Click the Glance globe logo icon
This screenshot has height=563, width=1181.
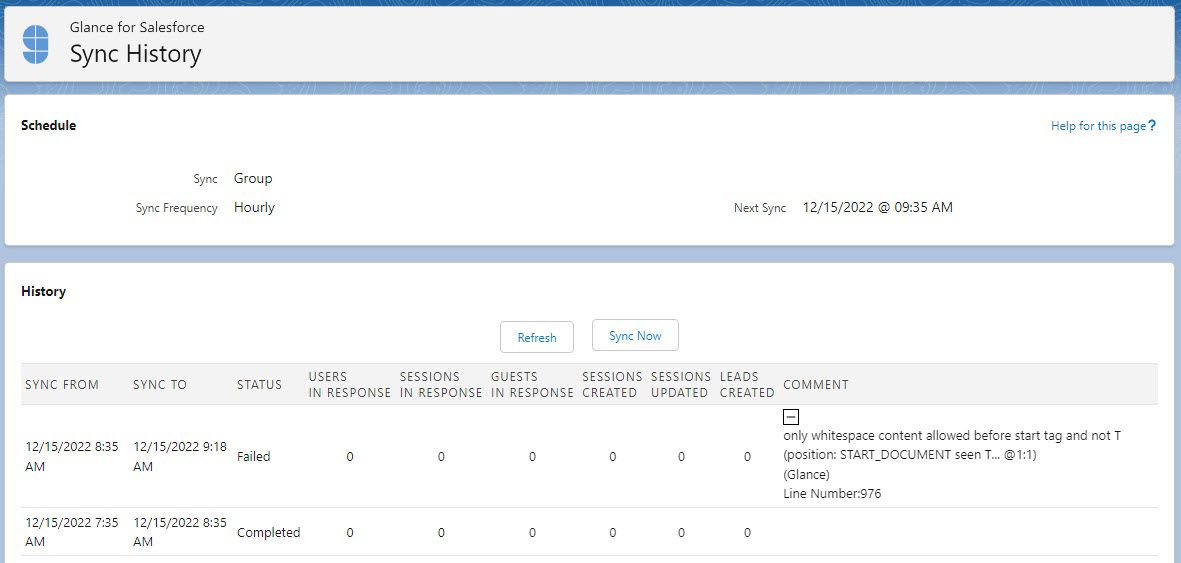[x=36, y=44]
